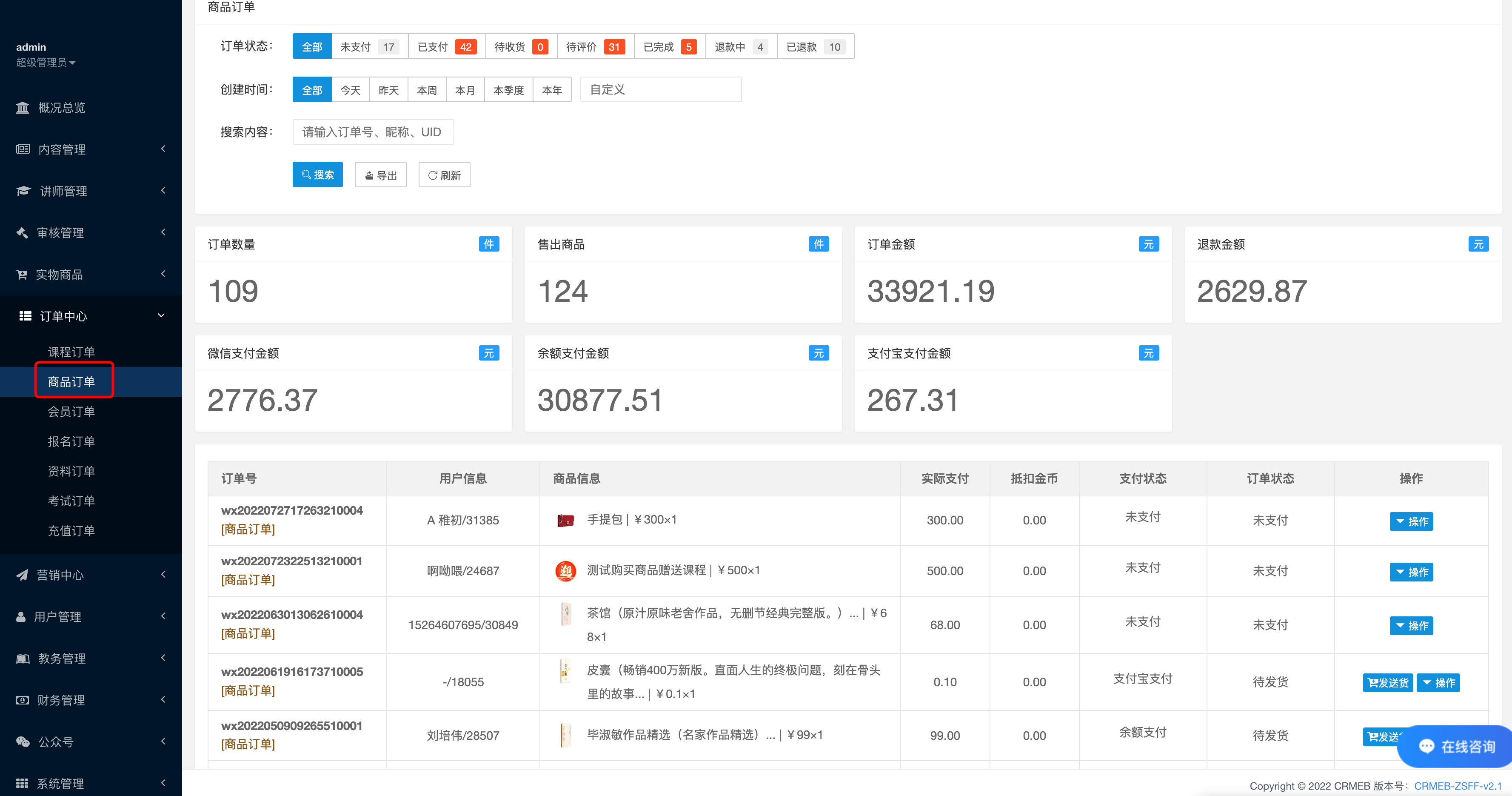Click the order search input field
The height and width of the screenshot is (796, 1512).
click(373, 132)
